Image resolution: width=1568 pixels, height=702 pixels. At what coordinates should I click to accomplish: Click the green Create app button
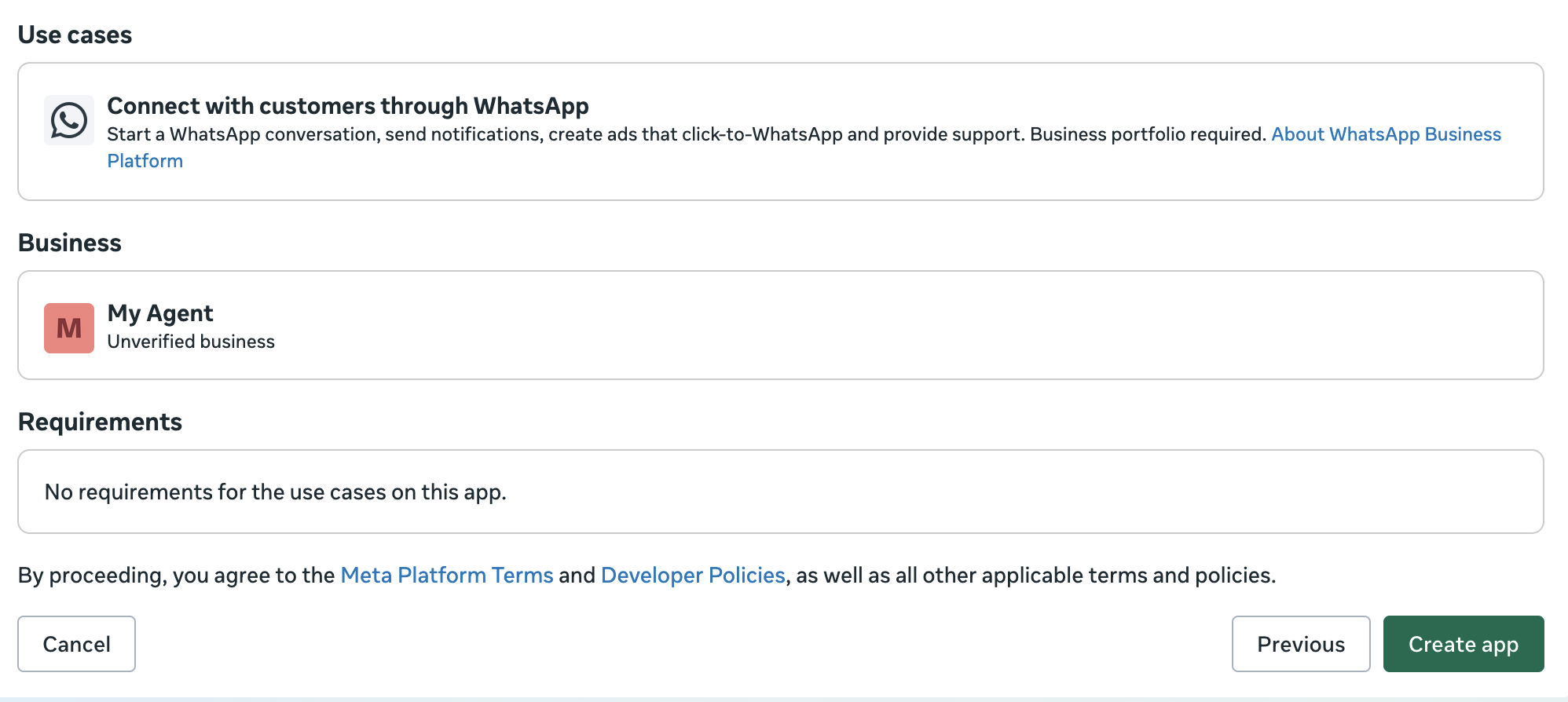pyautogui.click(x=1464, y=644)
